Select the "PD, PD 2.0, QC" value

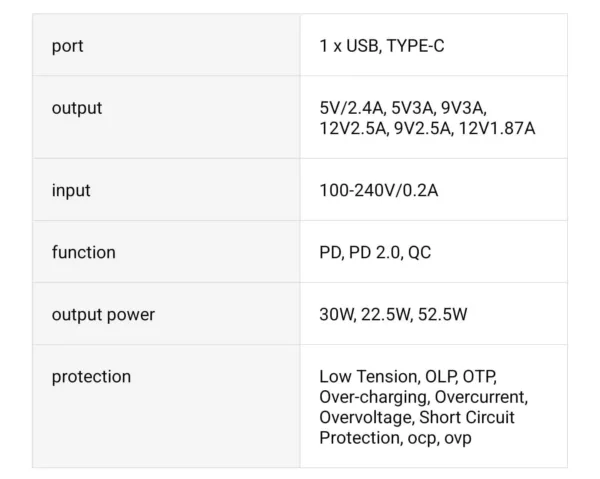click(375, 252)
